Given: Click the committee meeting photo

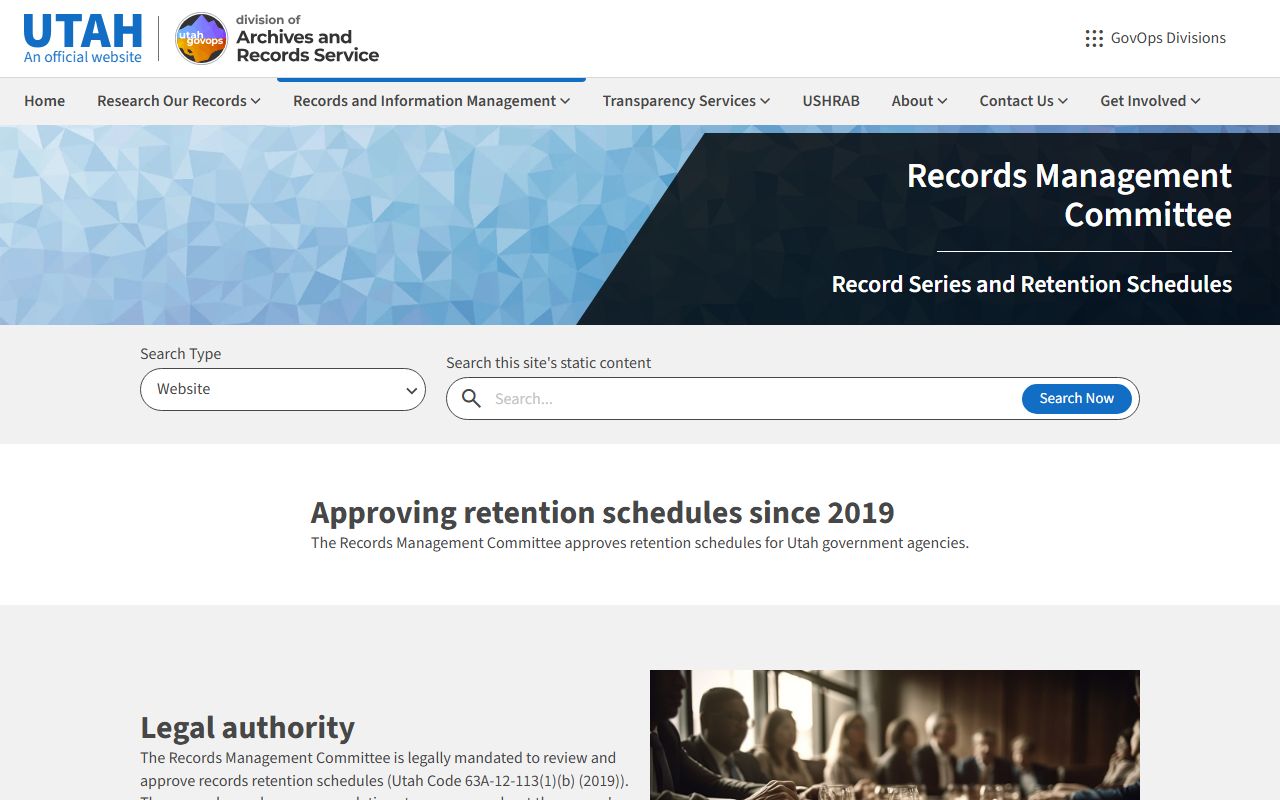Looking at the screenshot, I should pos(895,735).
